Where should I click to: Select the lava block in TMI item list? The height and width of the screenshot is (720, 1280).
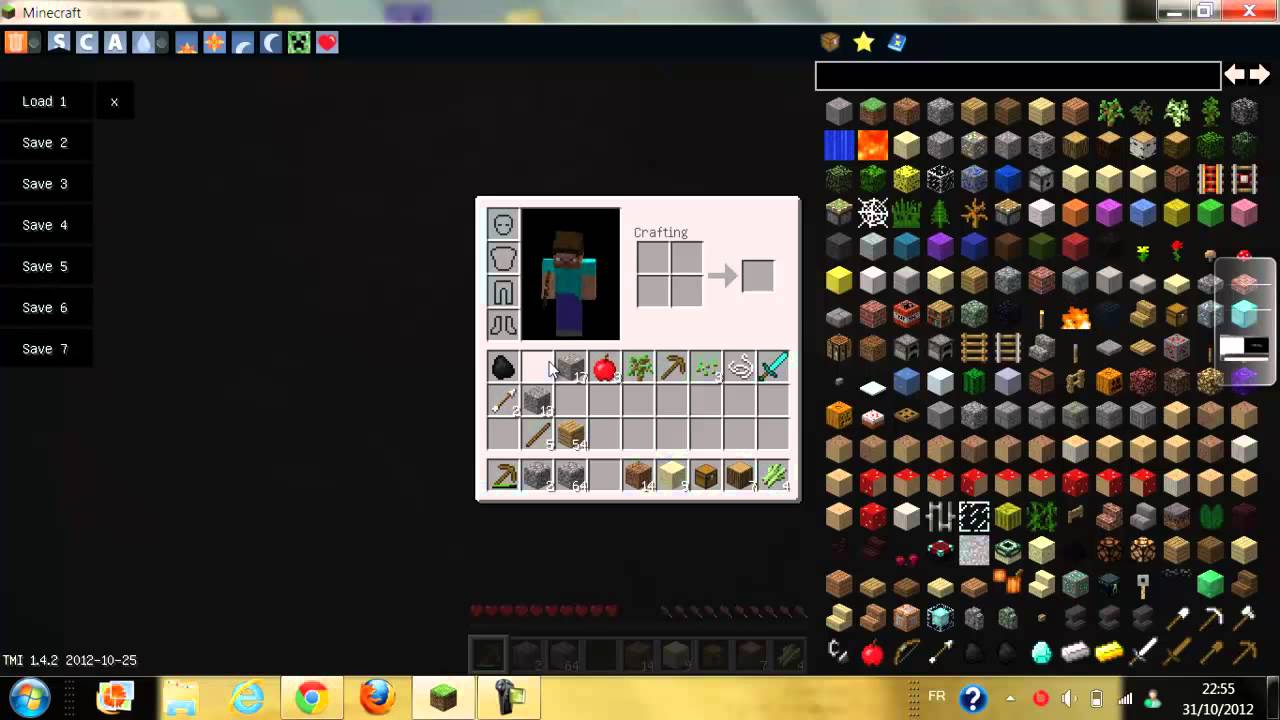pos(873,144)
